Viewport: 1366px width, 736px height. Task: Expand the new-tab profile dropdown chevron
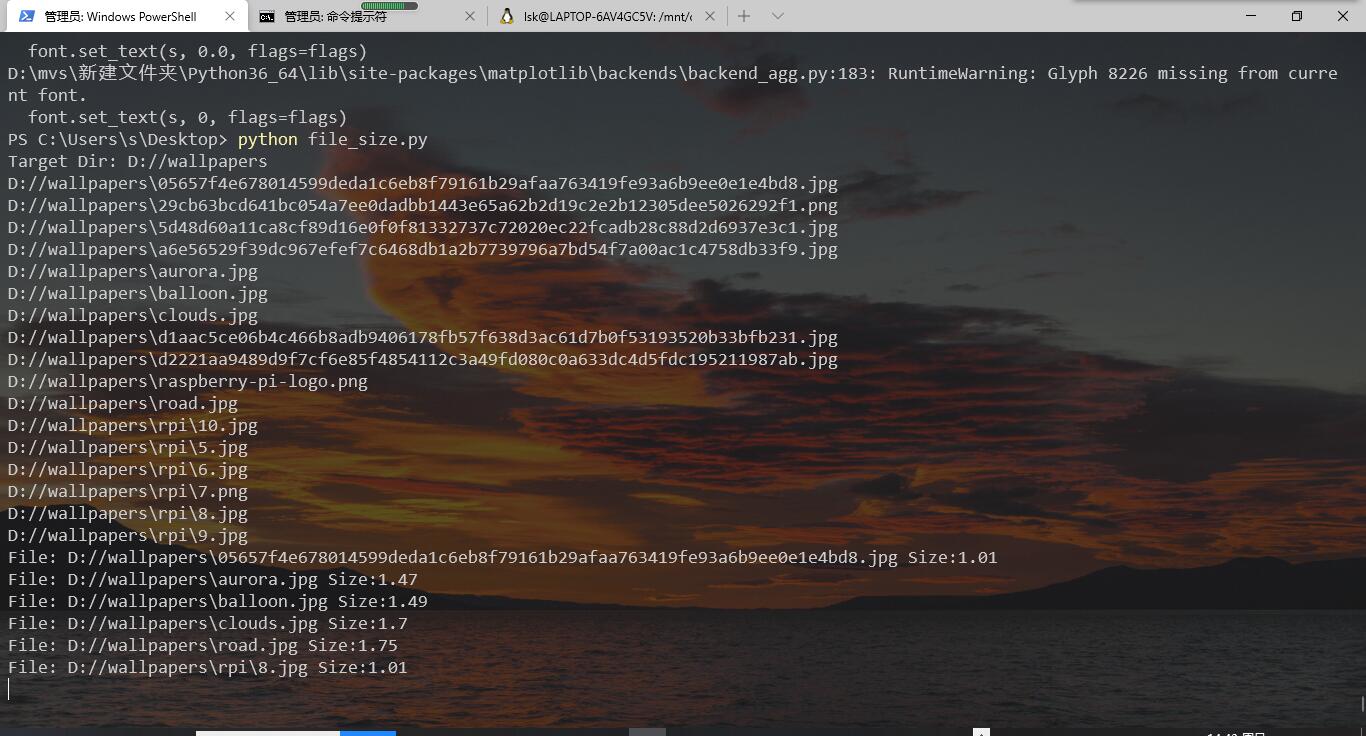[778, 16]
